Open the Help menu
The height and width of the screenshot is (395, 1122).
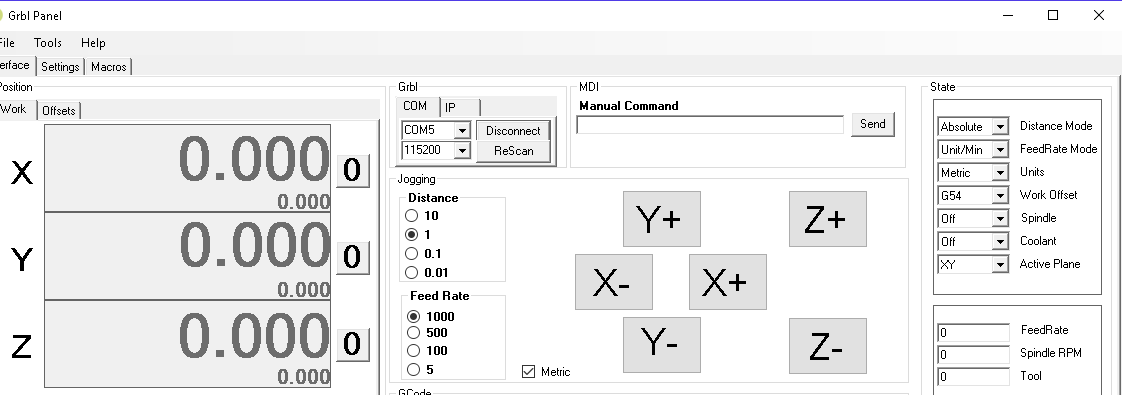pyautogui.click(x=93, y=43)
